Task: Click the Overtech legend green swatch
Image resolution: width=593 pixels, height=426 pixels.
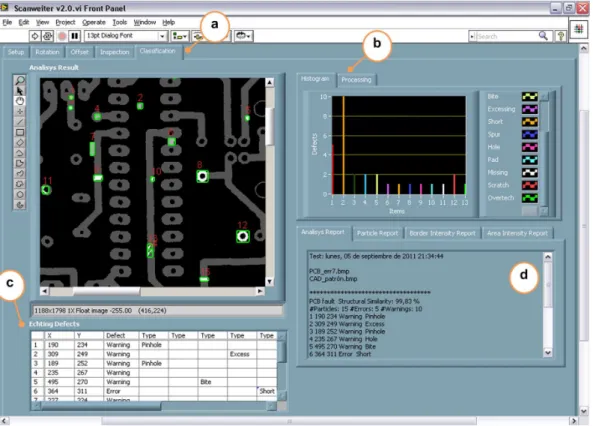Action: (529, 197)
